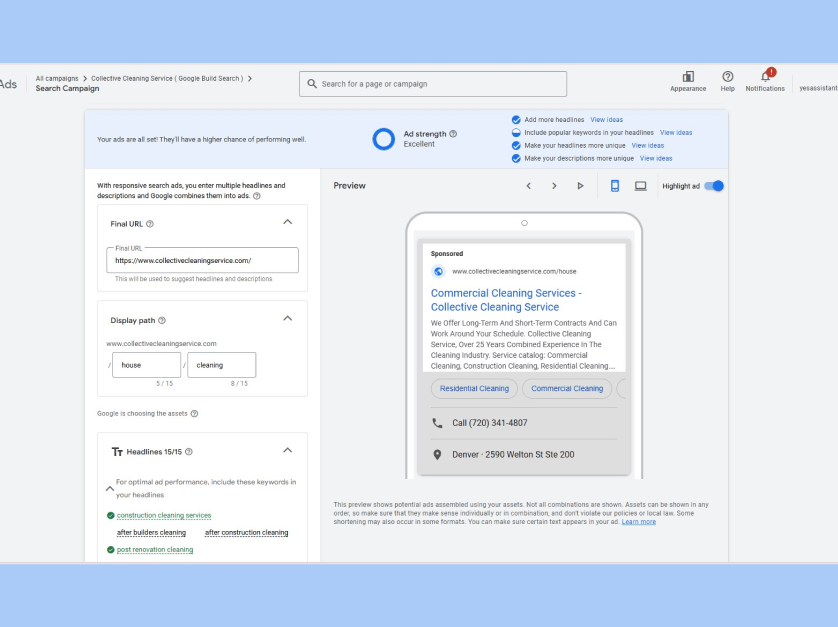The image size is (838, 627).
Task: Open the Learn more link
Action: 639,522
